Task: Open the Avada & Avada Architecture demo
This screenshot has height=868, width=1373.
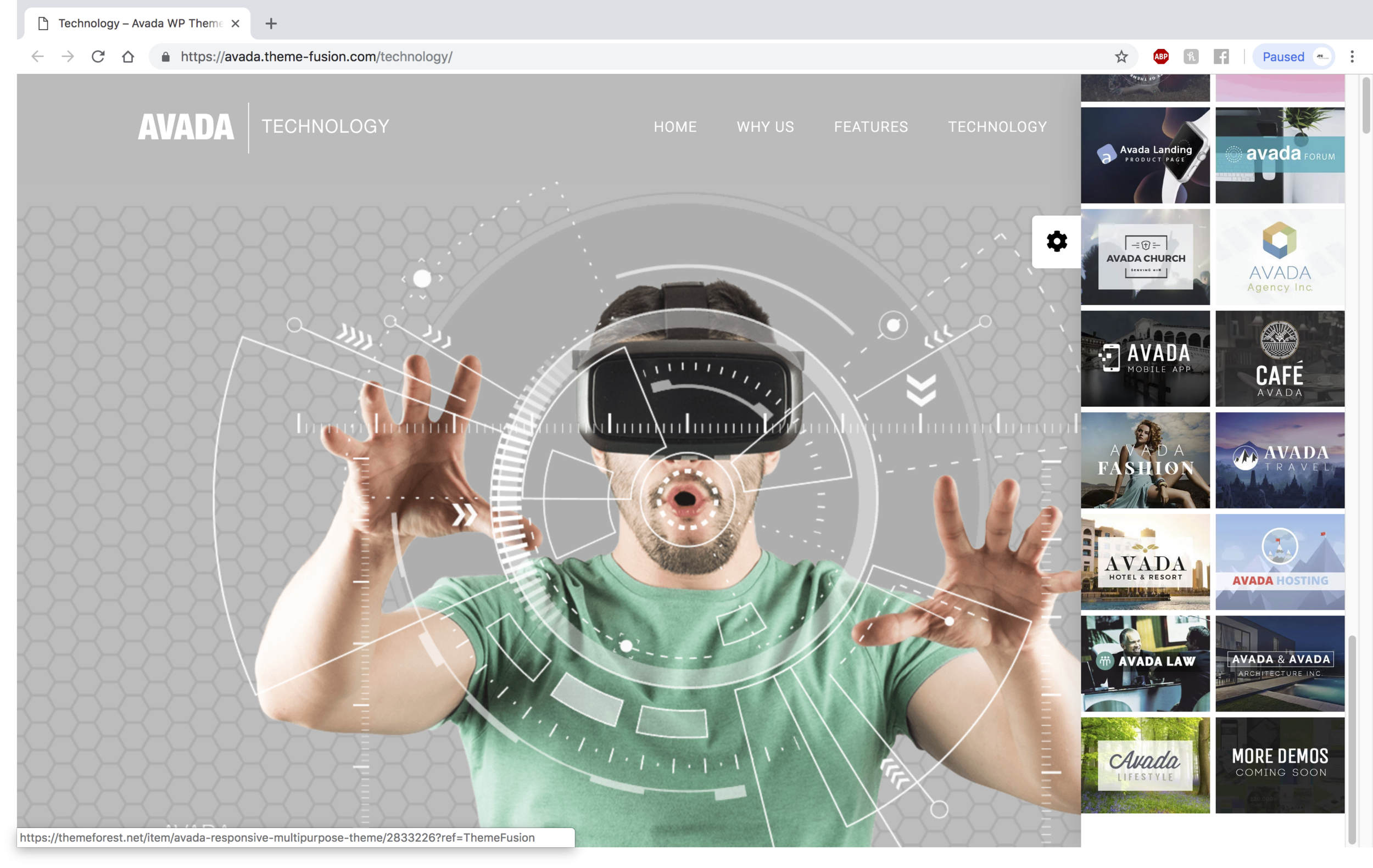Action: [1280, 663]
